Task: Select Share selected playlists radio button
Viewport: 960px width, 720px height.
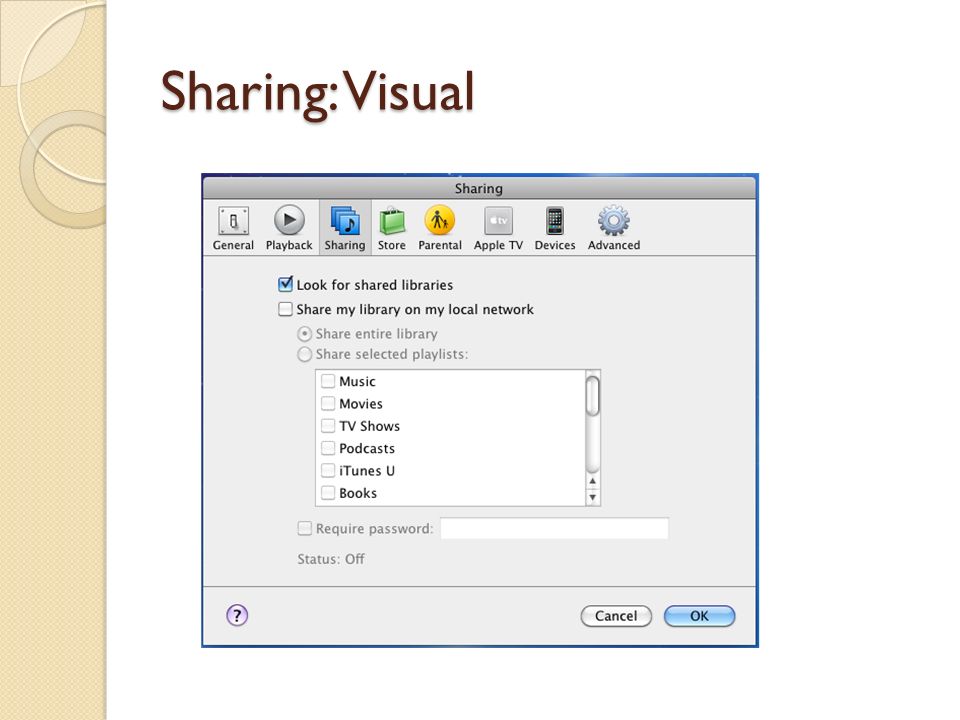Action: (x=304, y=354)
